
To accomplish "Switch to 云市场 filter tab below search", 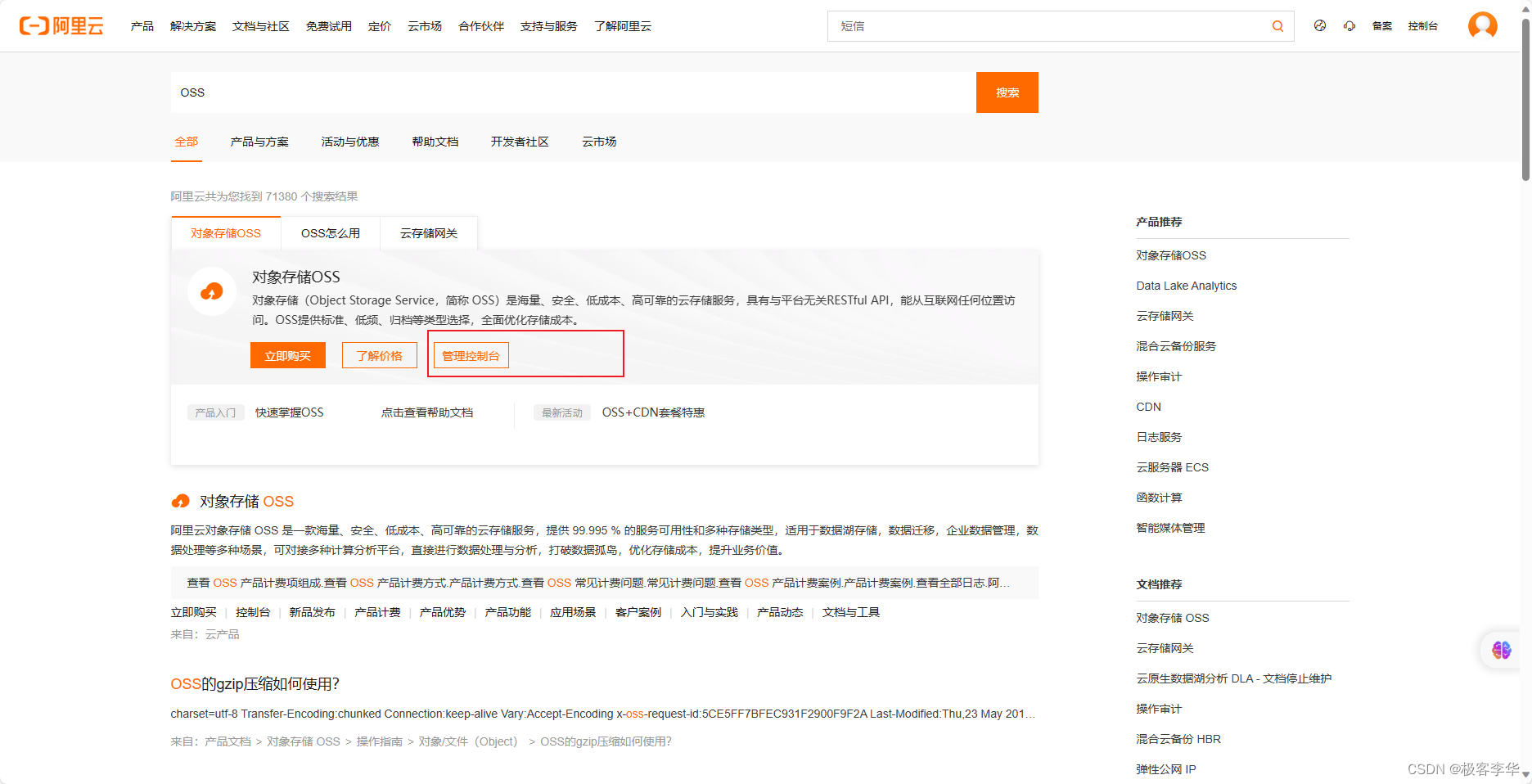I will click(x=599, y=142).
